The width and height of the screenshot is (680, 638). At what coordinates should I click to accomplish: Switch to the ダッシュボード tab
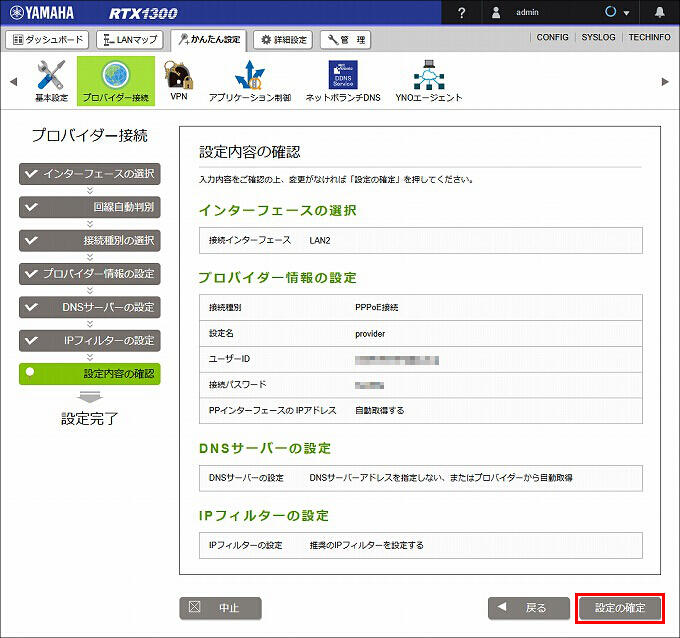tap(47, 40)
